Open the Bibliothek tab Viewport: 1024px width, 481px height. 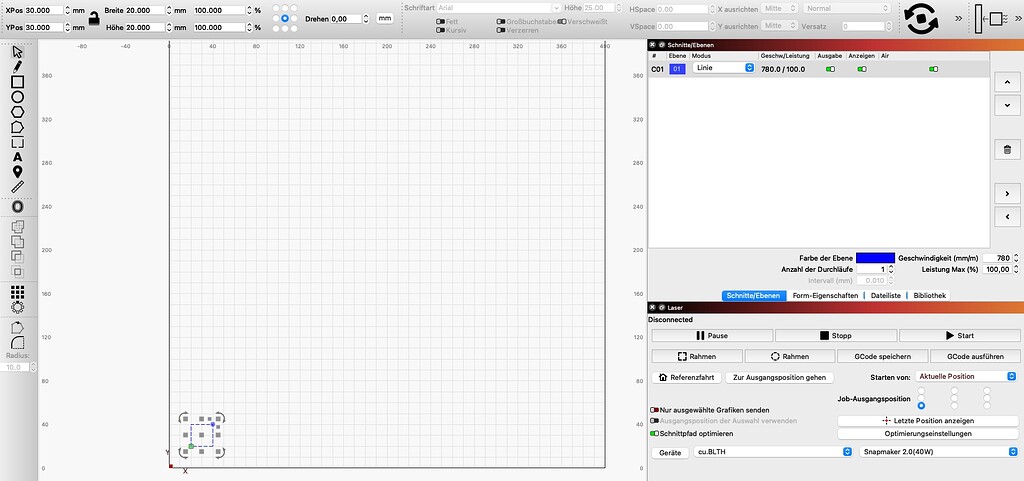click(928, 296)
